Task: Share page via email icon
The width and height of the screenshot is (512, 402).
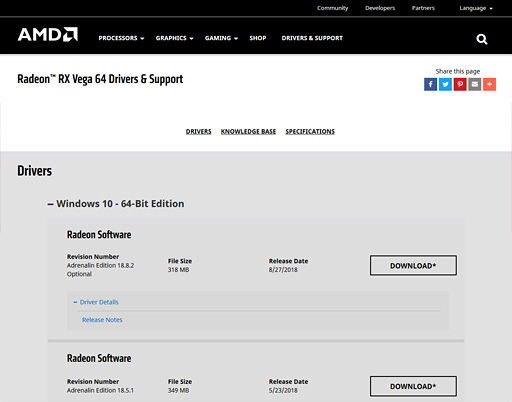Action: pos(475,84)
